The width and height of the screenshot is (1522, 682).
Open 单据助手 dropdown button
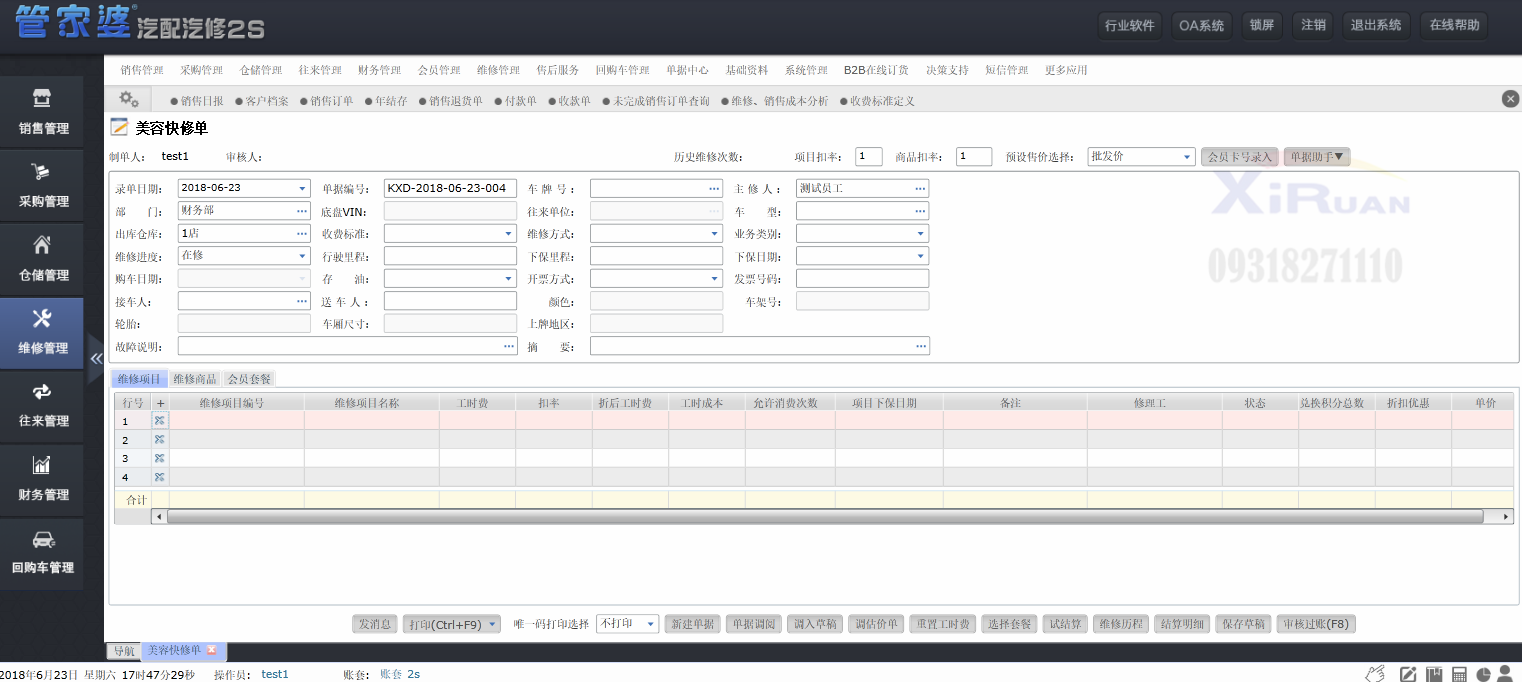coord(1317,157)
